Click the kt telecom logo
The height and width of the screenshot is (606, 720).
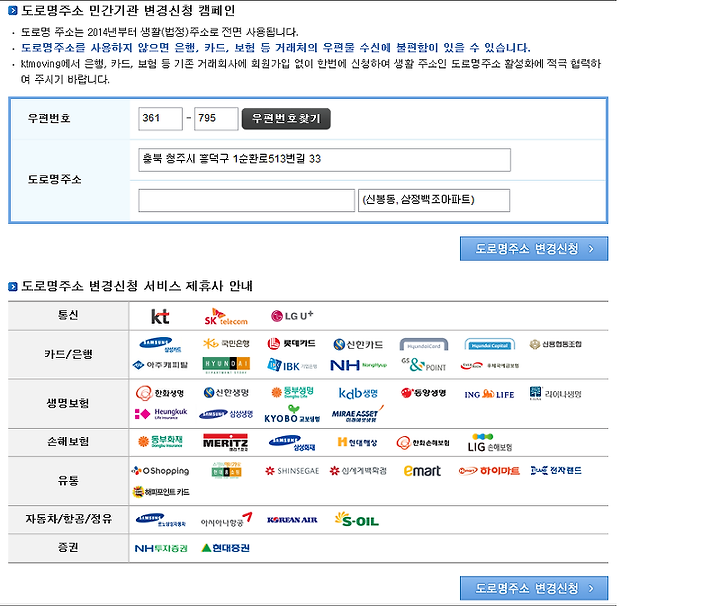coord(160,316)
